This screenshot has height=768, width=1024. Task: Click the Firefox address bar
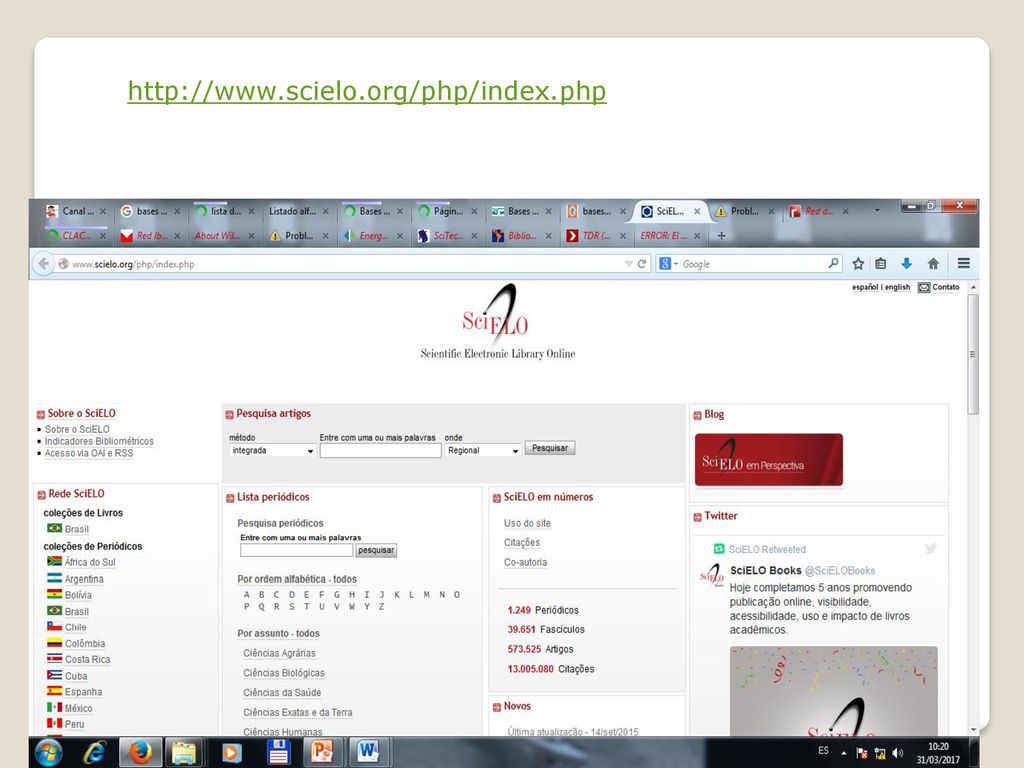click(342, 264)
